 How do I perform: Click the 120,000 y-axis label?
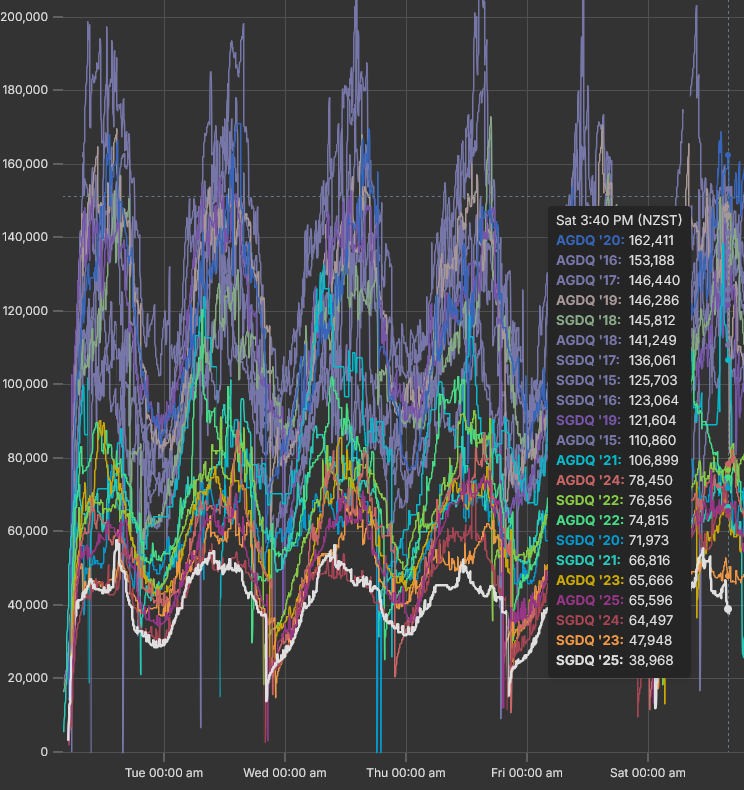point(25,310)
